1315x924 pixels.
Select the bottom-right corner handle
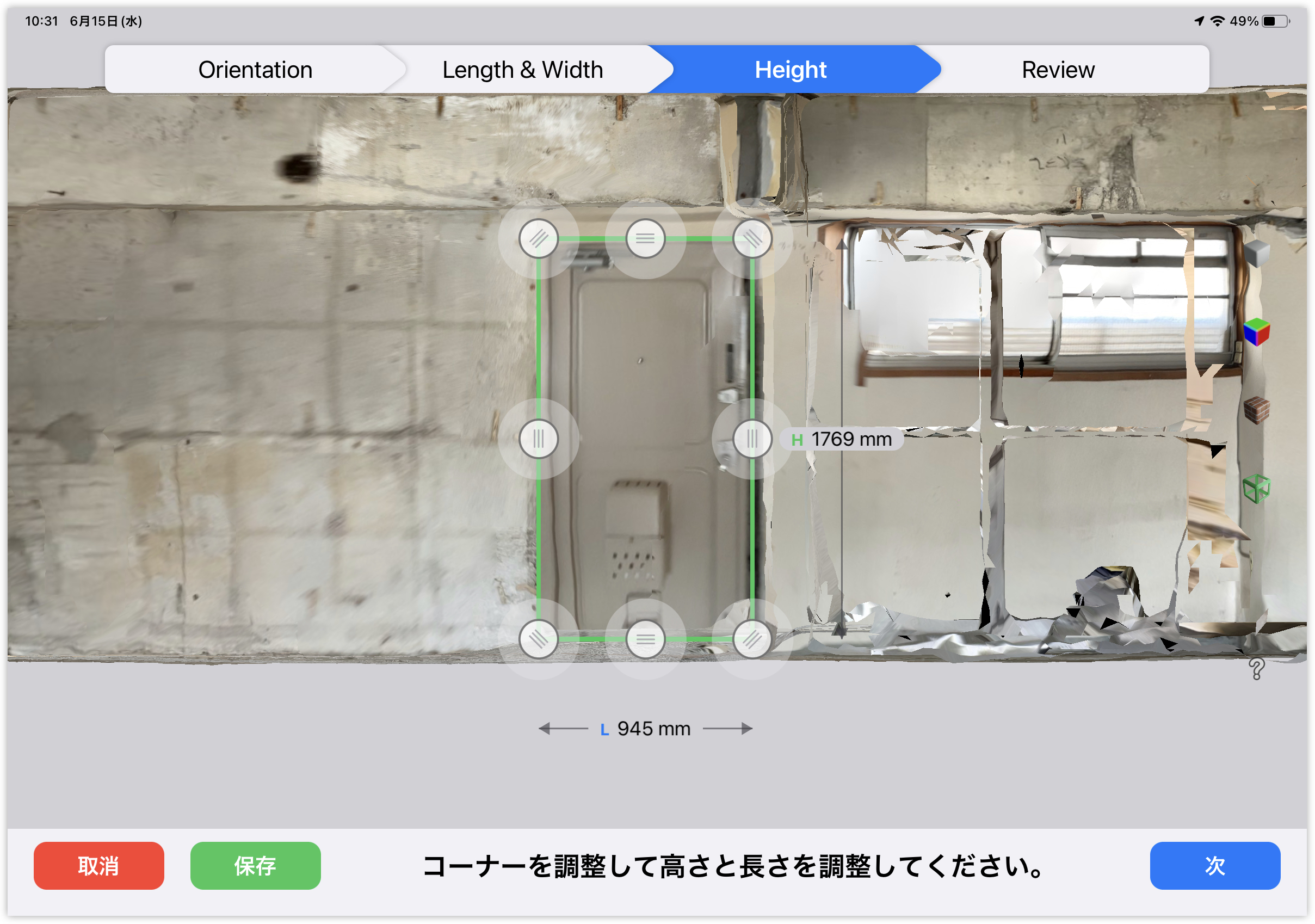point(752,639)
